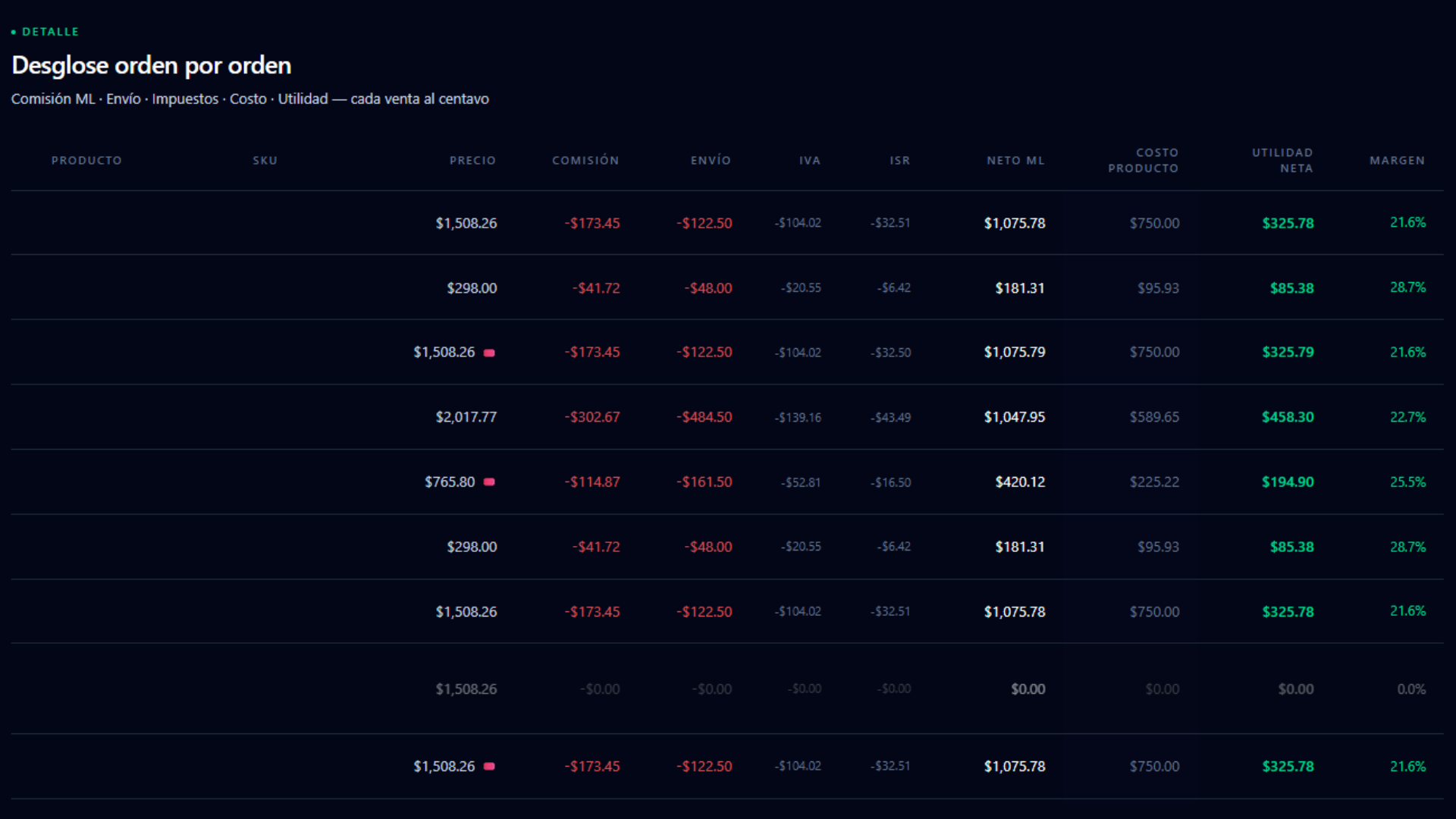Sort by the SKU column header
This screenshot has height=819, width=1456.
click(x=265, y=161)
